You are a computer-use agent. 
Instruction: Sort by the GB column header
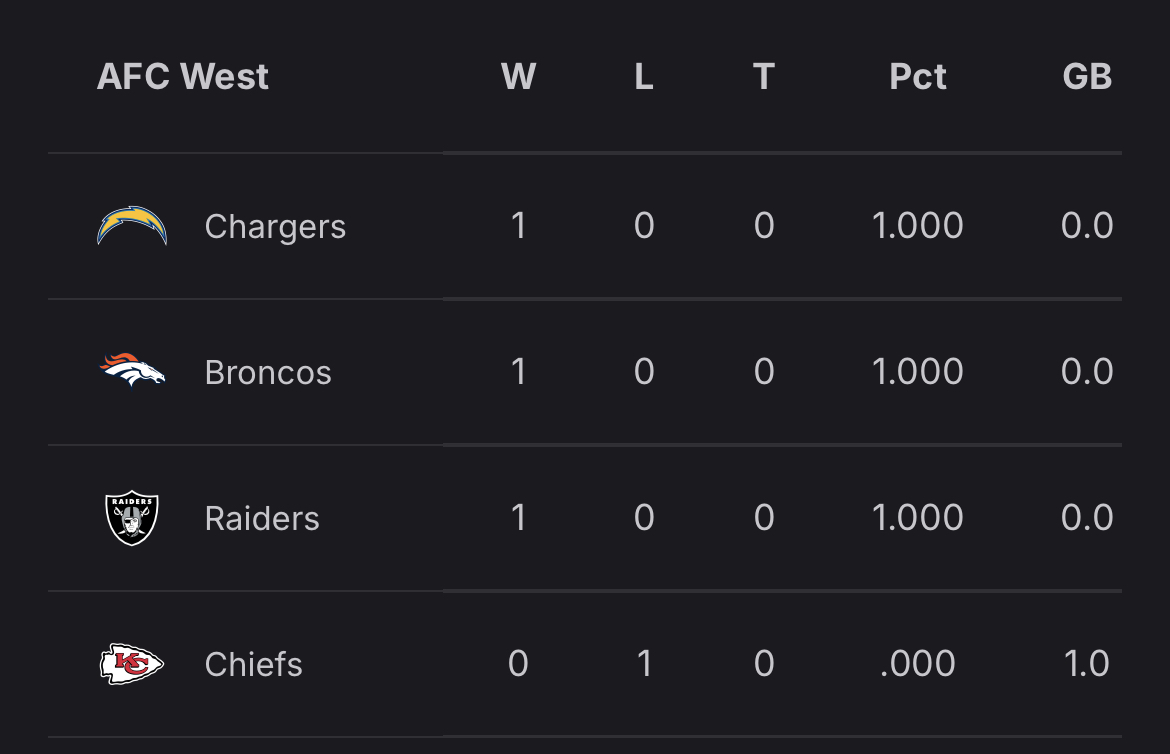(x=1087, y=77)
